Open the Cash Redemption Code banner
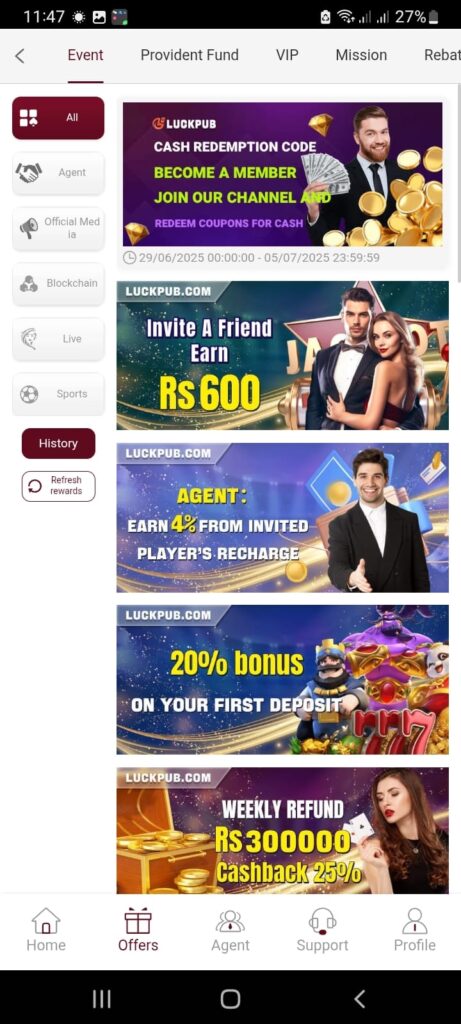 (x=283, y=174)
